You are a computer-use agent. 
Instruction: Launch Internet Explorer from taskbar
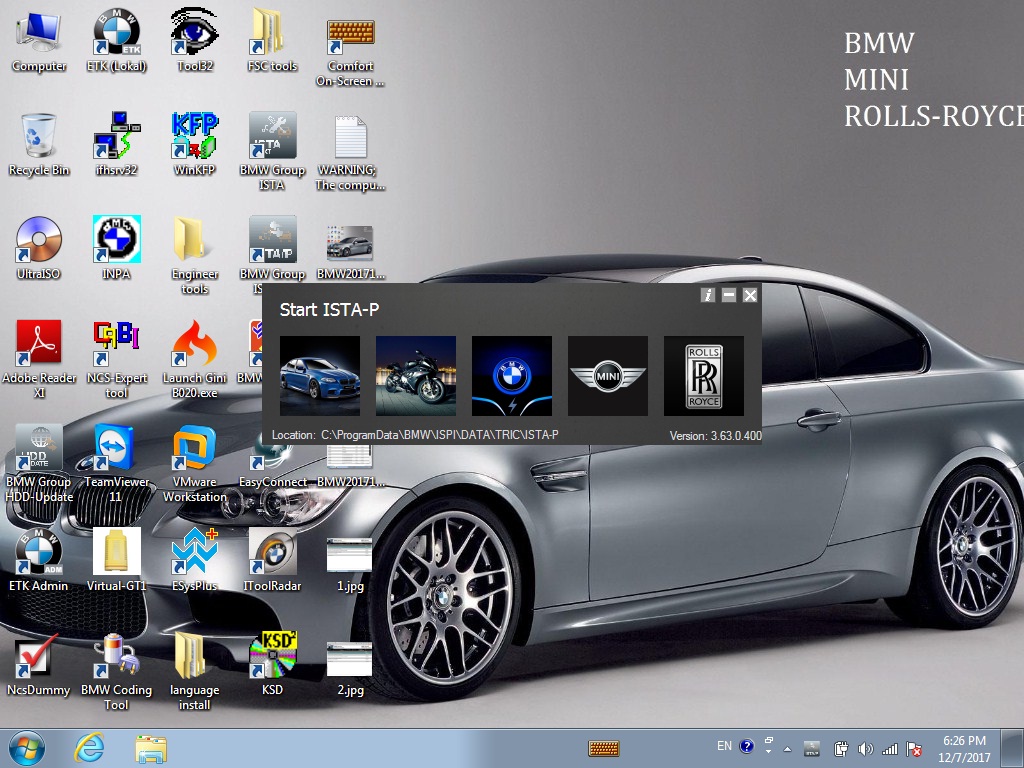coord(89,748)
